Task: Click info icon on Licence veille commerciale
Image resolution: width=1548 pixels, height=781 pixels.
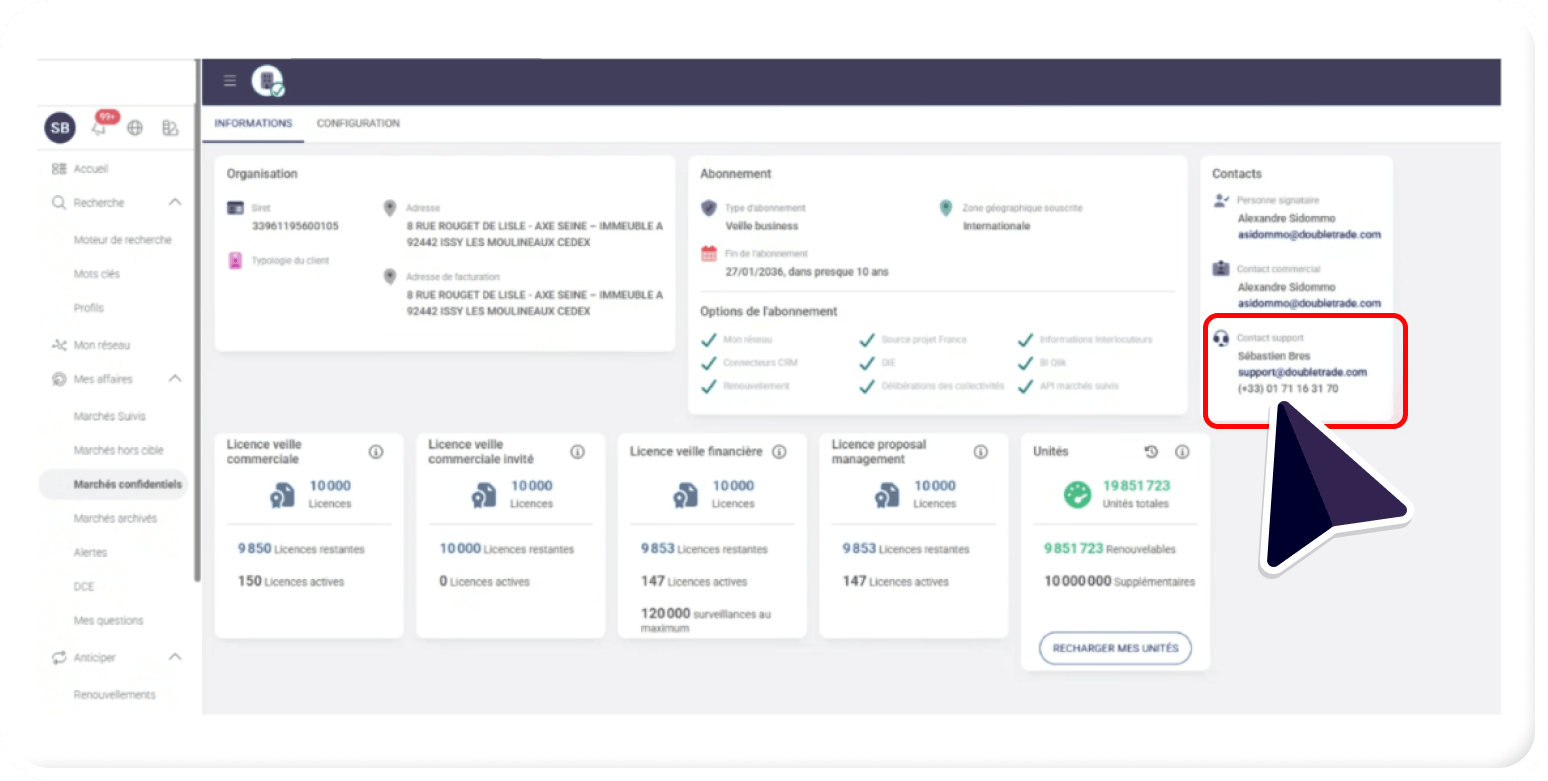Action: point(376,452)
